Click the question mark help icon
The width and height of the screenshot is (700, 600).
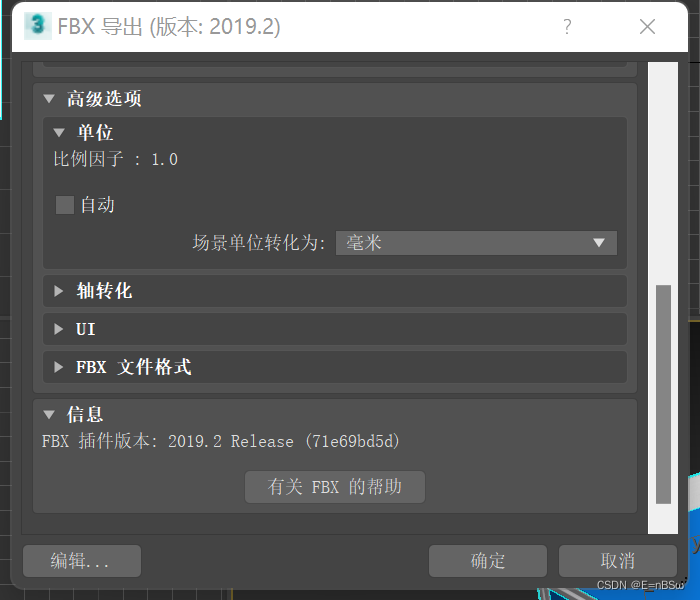(x=567, y=27)
